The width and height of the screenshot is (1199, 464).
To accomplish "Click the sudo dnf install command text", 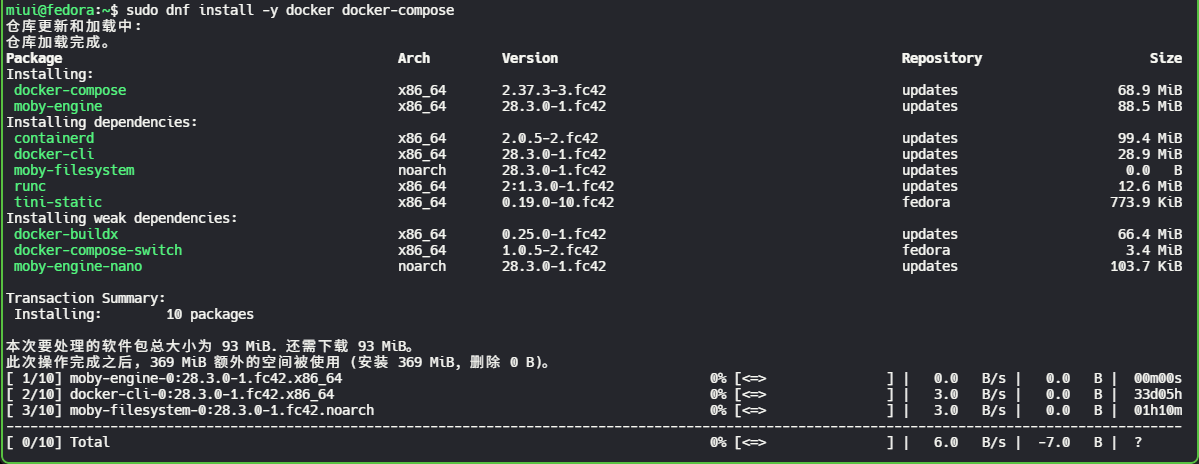I will [x=290, y=10].
